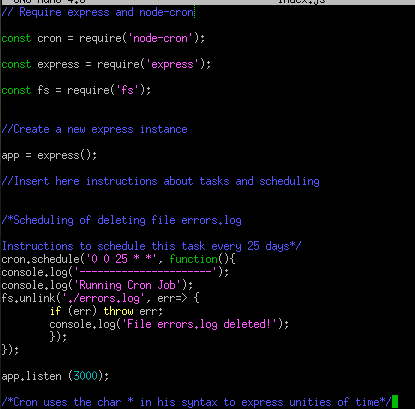Click the './errors.log' path string

pos(103,298)
